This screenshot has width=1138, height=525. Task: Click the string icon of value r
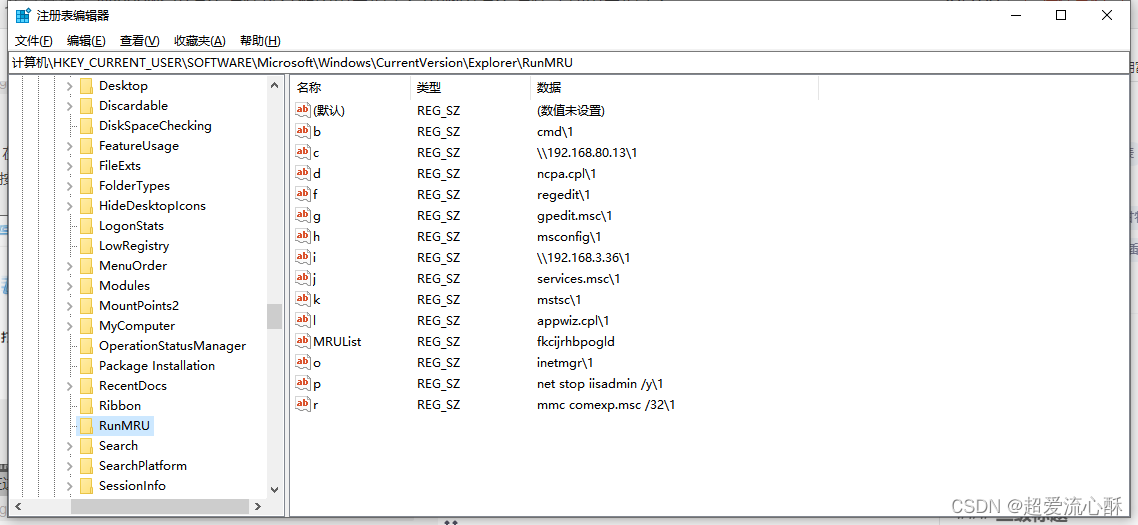pos(303,404)
